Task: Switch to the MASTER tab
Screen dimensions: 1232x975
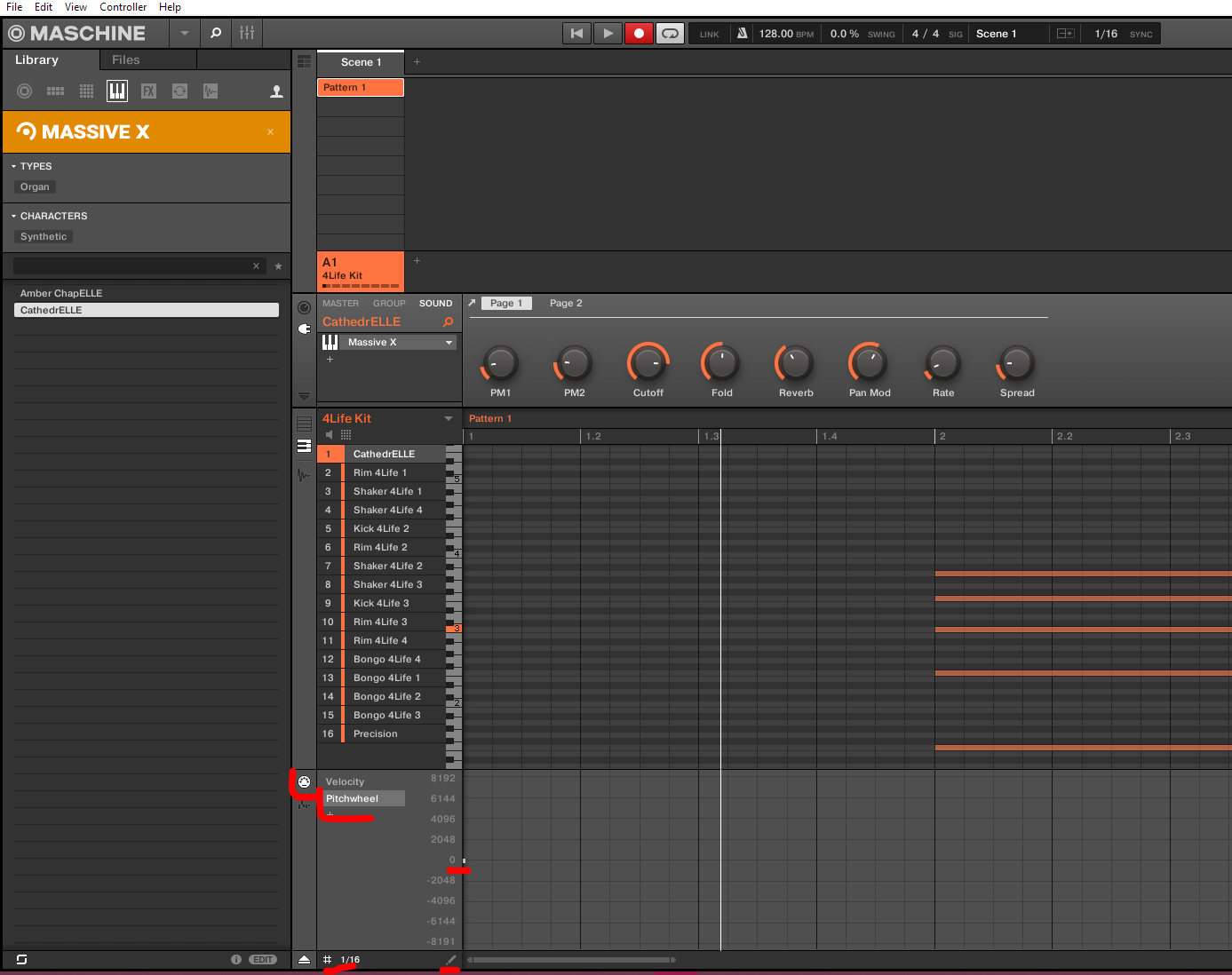Action: click(x=341, y=304)
